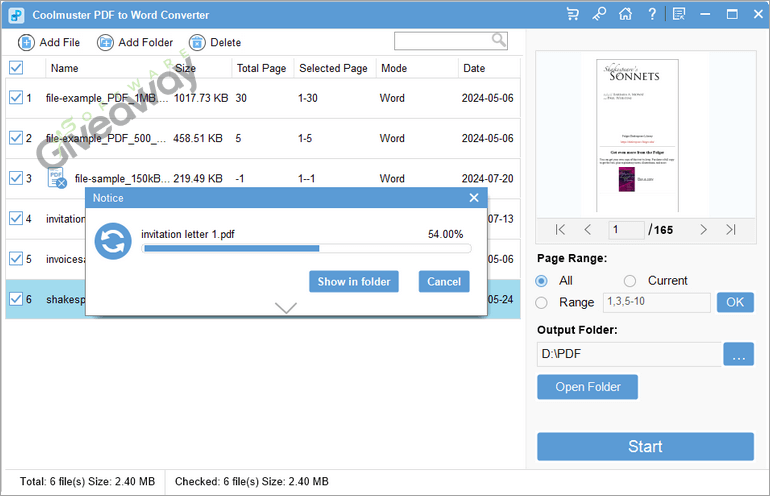The width and height of the screenshot is (770, 496).
Task: Click the 1017.73 KB size cell
Action: pyautogui.click(x=201, y=98)
